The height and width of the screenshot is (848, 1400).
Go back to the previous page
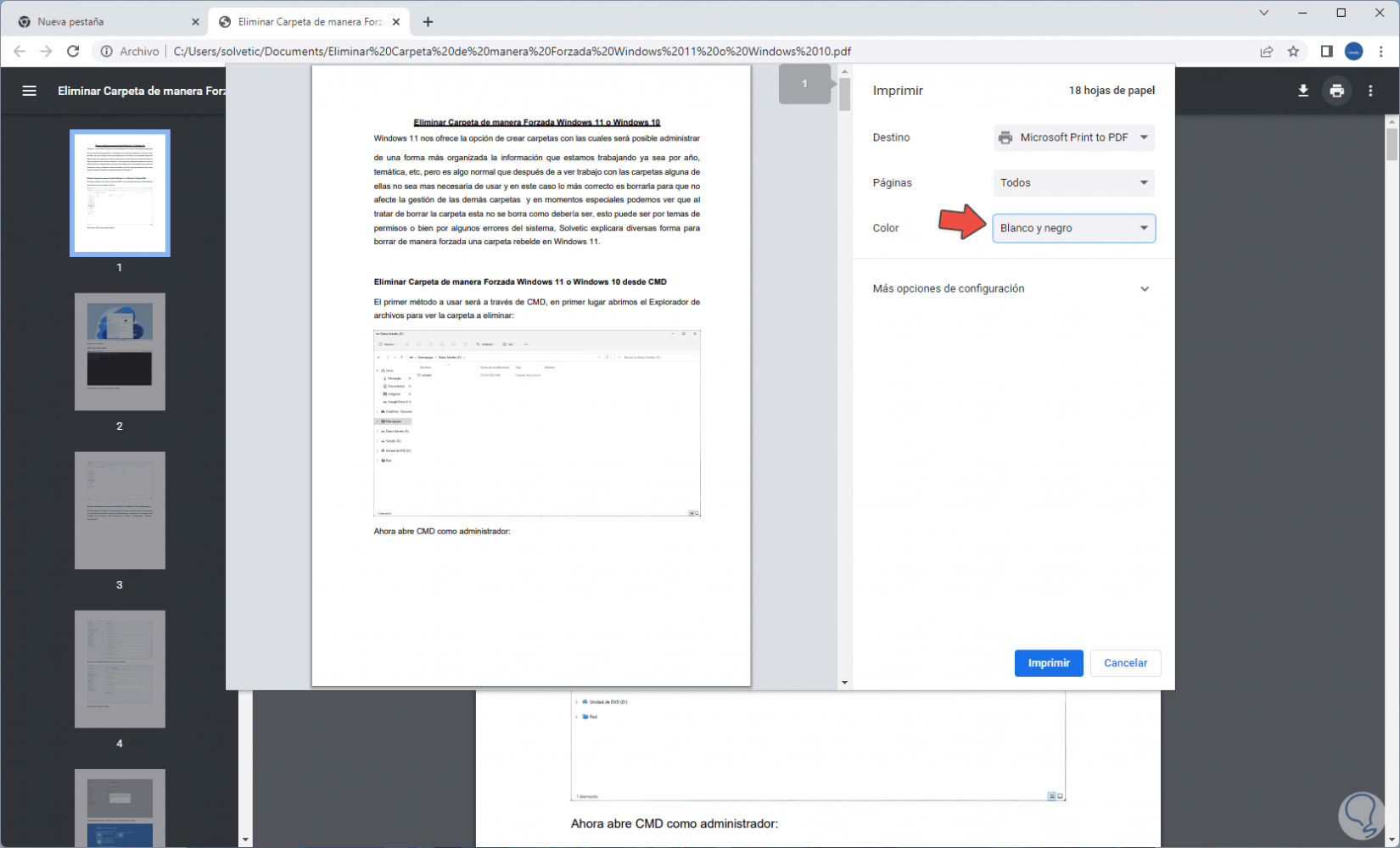click(x=20, y=52)
